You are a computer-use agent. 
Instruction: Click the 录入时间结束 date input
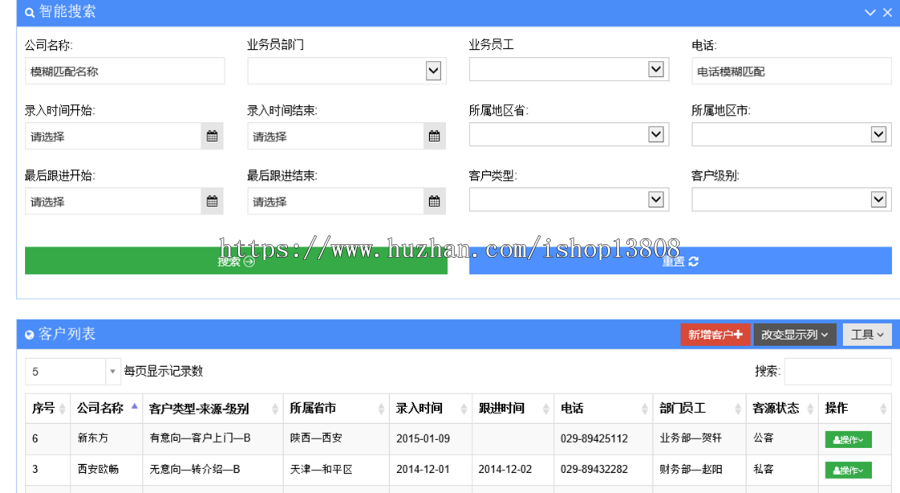click(x=336, y=137)
